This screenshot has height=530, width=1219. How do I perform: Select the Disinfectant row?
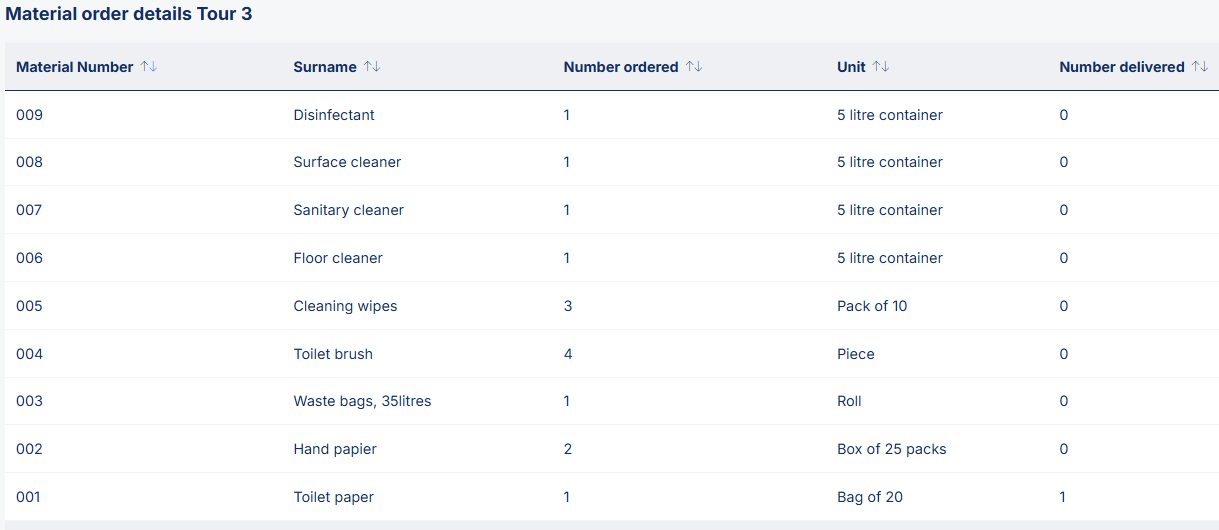pos(334,115)
